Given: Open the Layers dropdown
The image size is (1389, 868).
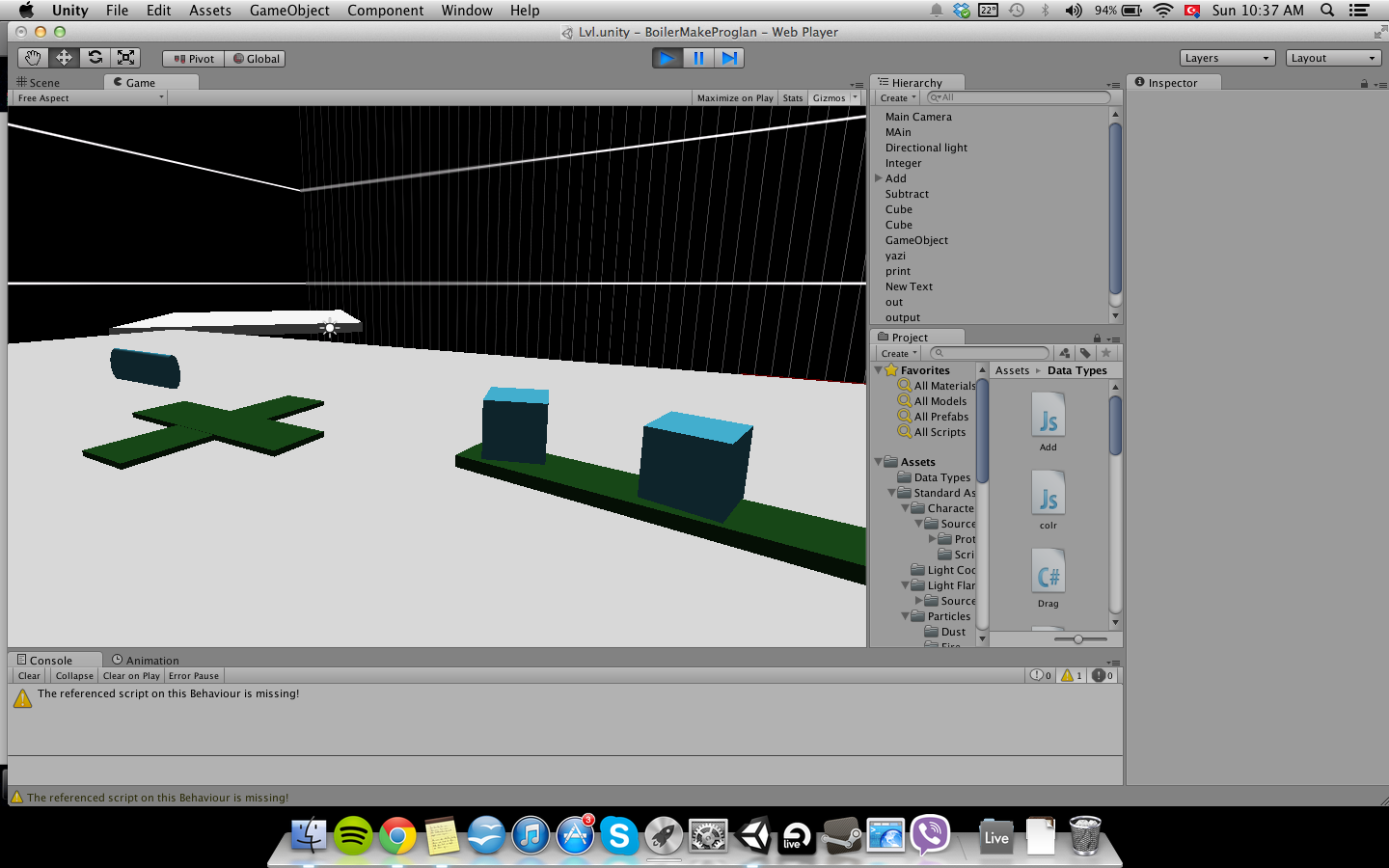Looking at the screenshot, I should (x=1227, y=58).
